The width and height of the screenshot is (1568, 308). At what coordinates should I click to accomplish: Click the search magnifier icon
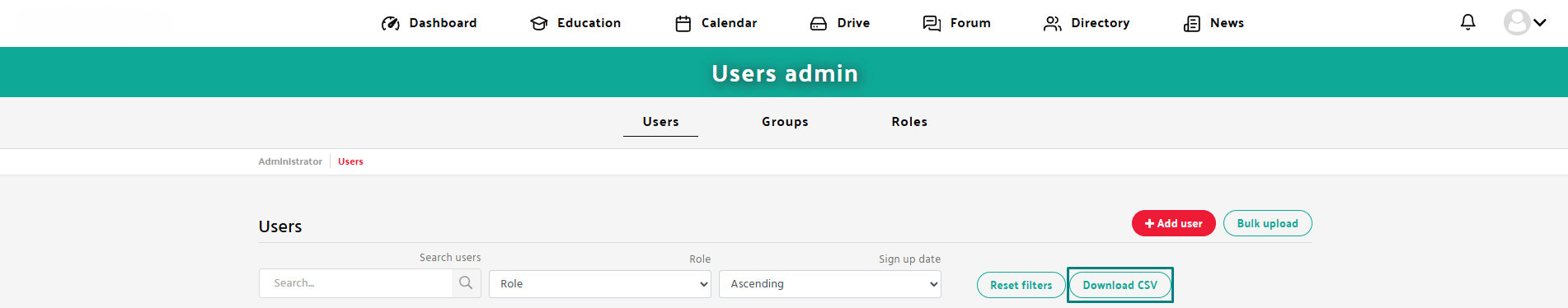click(x=466, y=282)
